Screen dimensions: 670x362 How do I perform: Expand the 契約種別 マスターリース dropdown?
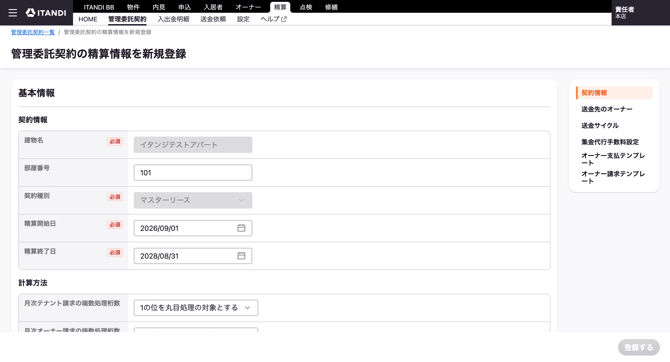[x=193, y=200]
